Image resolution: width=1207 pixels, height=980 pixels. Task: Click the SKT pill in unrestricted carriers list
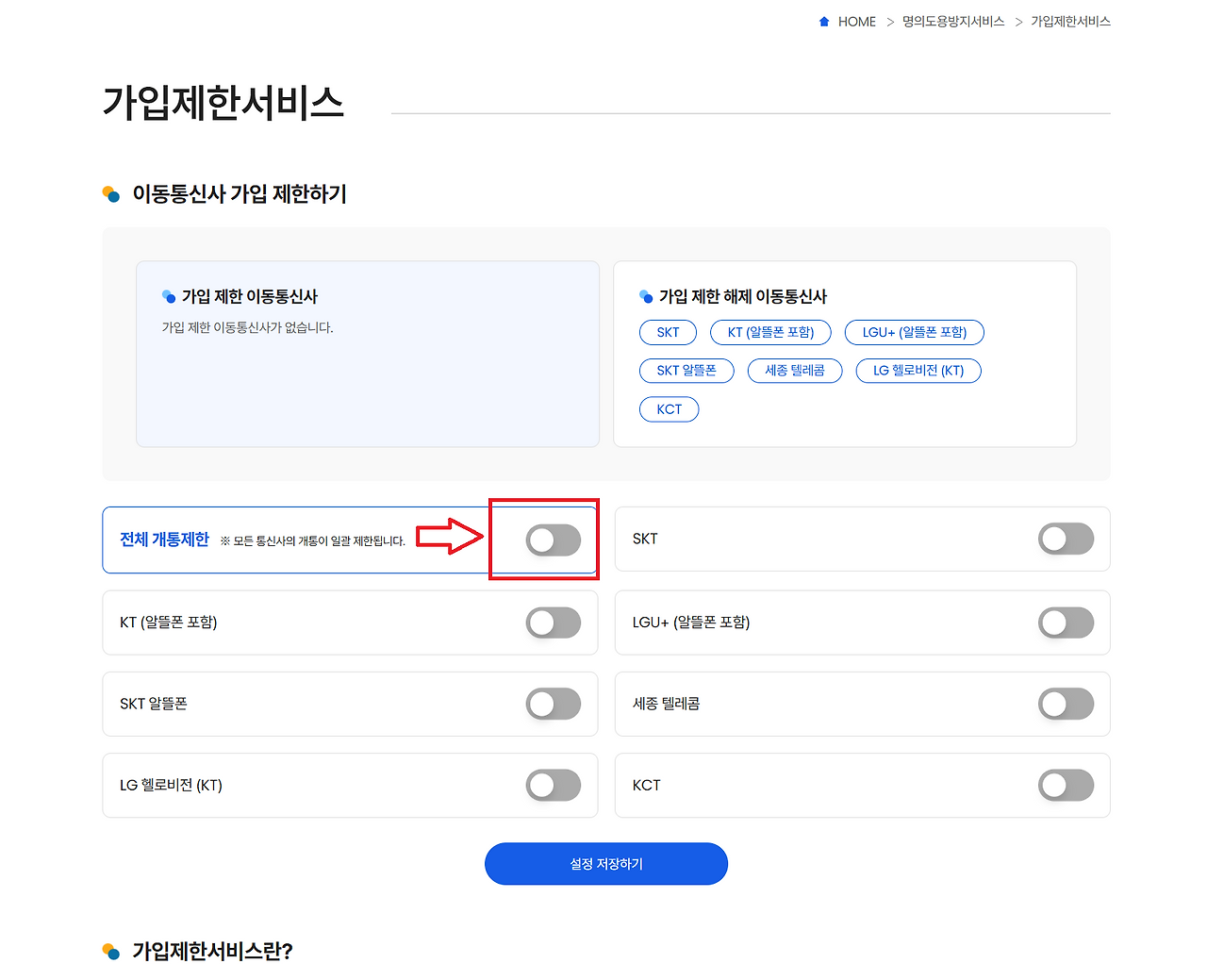pos(668,332)
